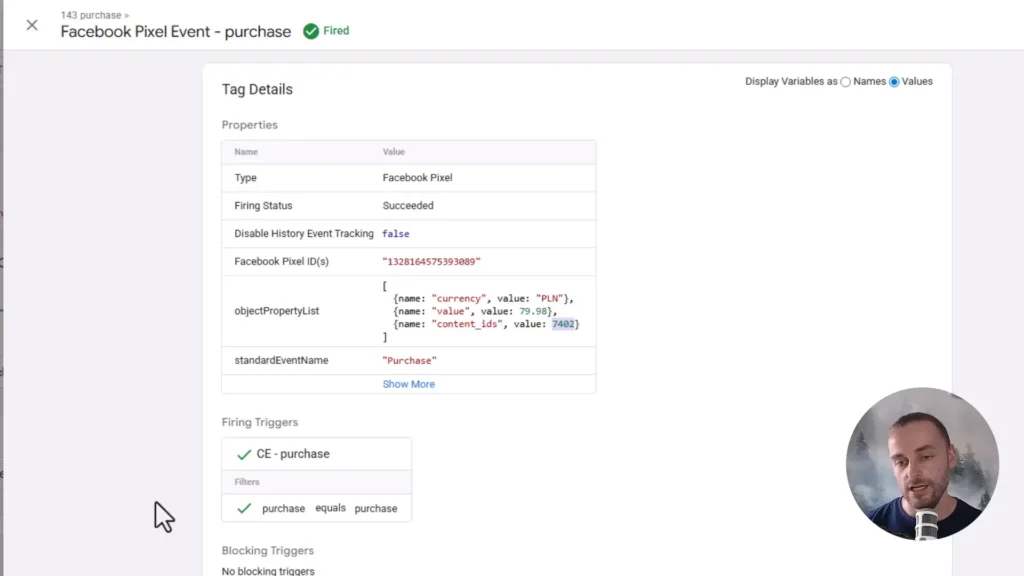
Task: Select the Values radio button
Action: click(x=894, y=82)
